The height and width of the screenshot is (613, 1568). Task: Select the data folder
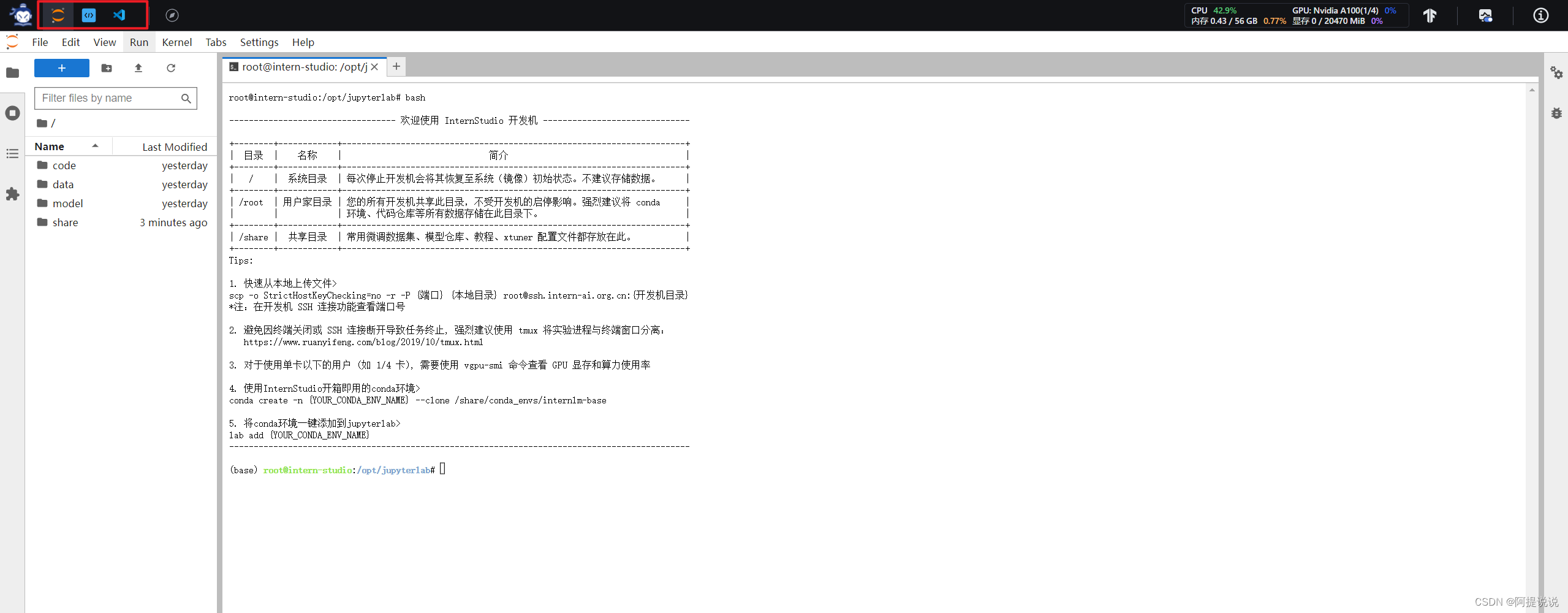[122, 185]
